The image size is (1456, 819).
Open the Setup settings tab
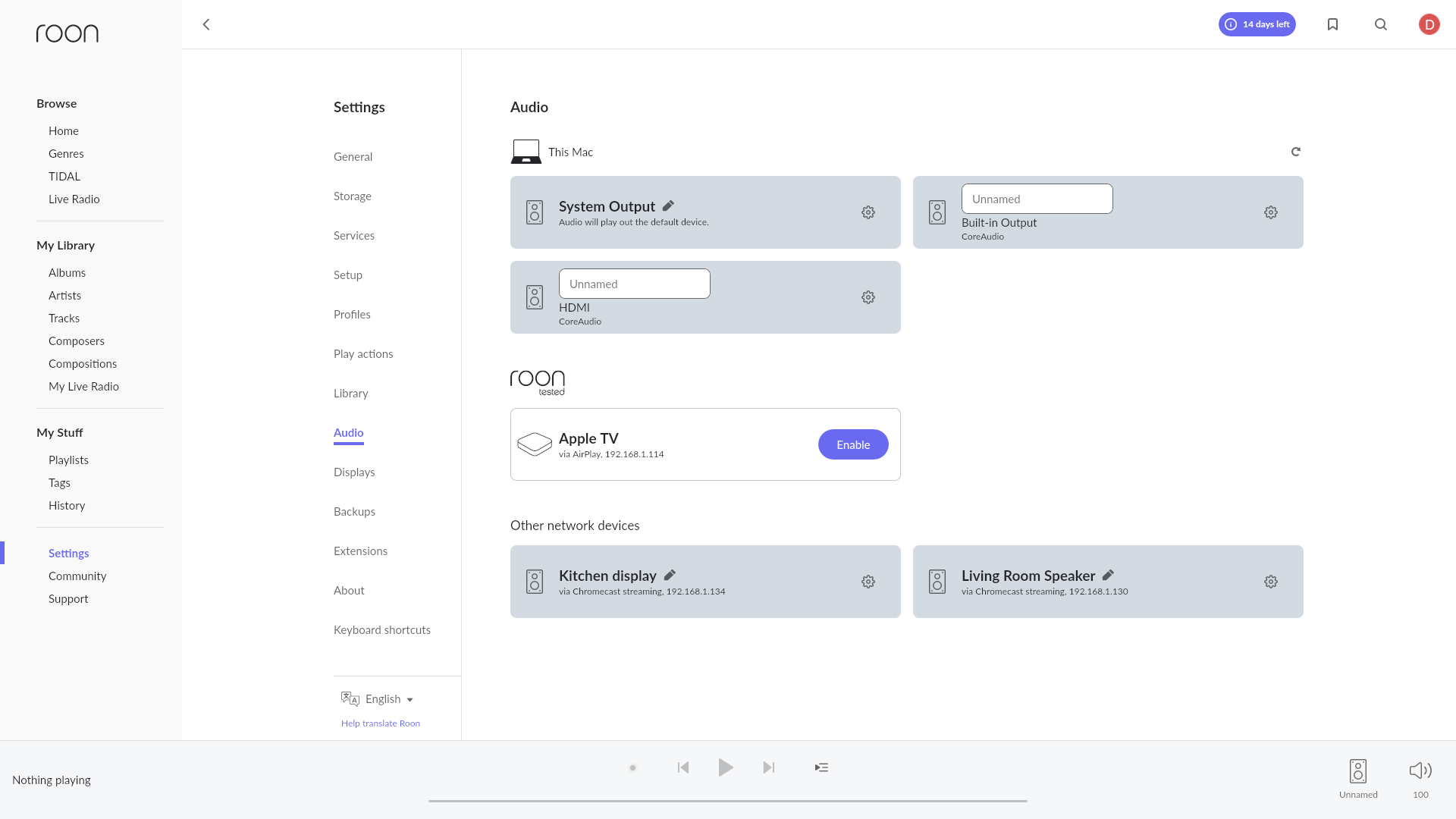(348, 275)
